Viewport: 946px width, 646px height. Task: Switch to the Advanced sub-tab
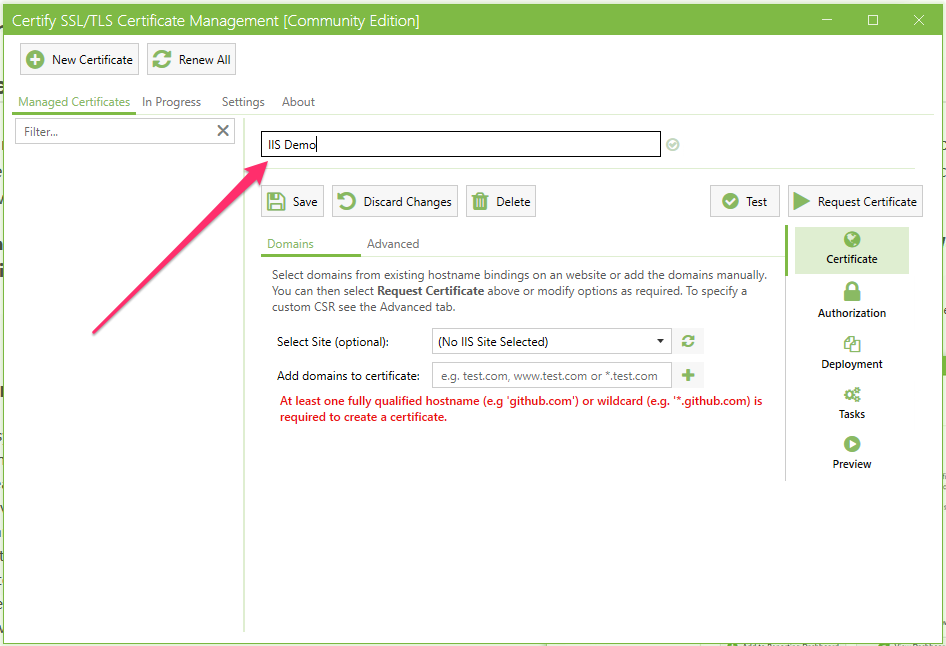393,244
